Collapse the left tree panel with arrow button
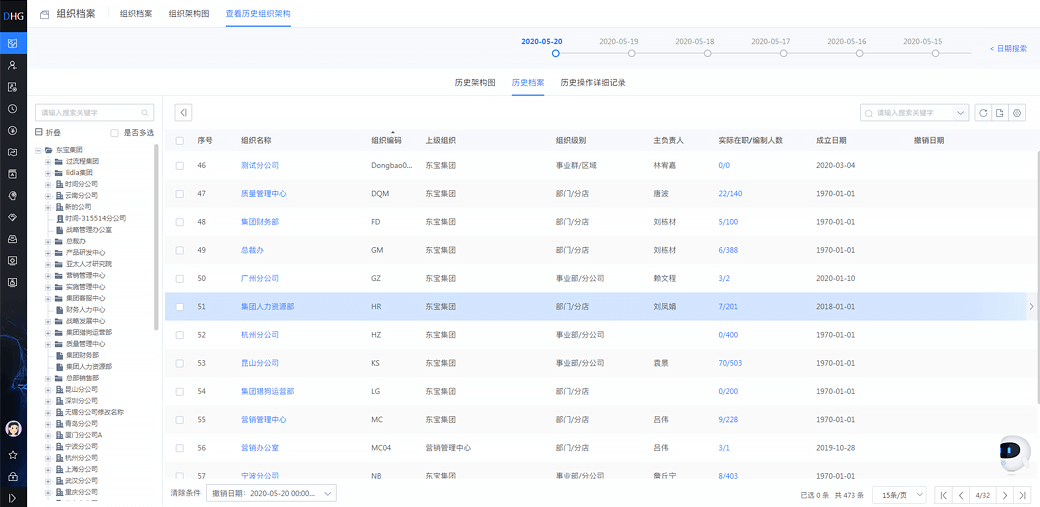 (183, 113)
